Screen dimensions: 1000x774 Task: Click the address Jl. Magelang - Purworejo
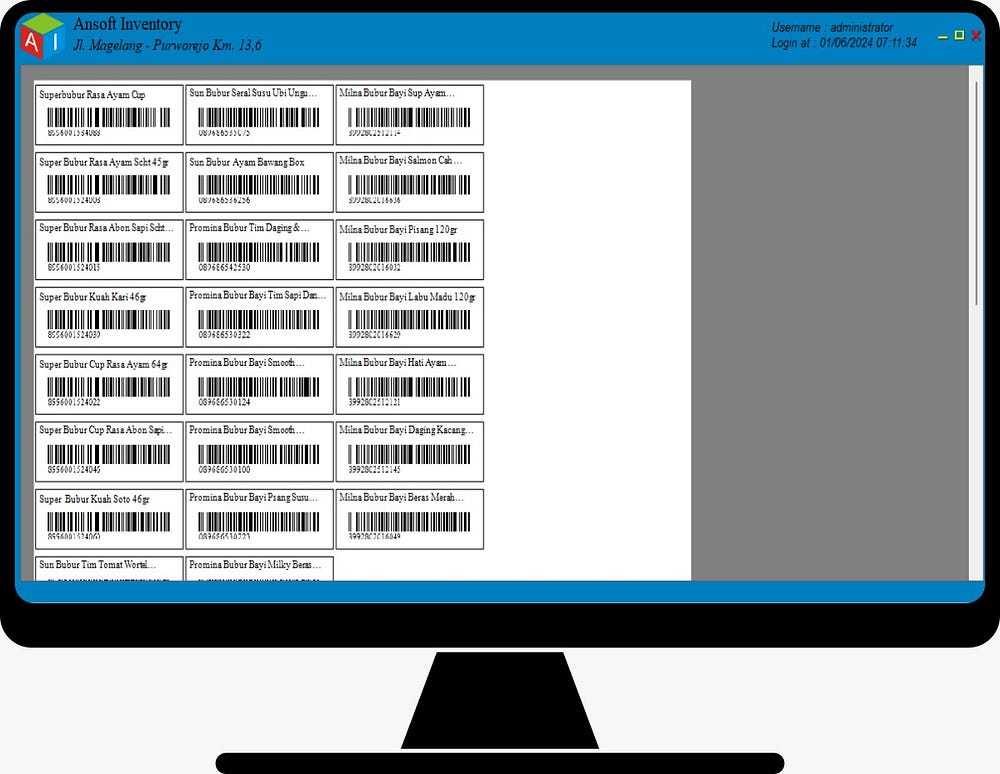pyautogui.click(x=167, y=45)
